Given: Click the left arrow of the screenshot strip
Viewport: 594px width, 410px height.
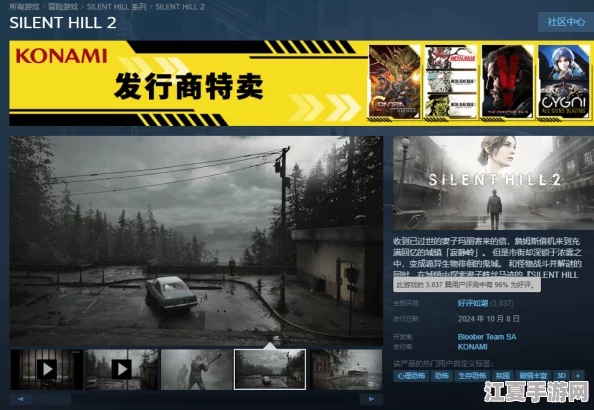Looking at the screenshot, I should [x=21, y=399].
